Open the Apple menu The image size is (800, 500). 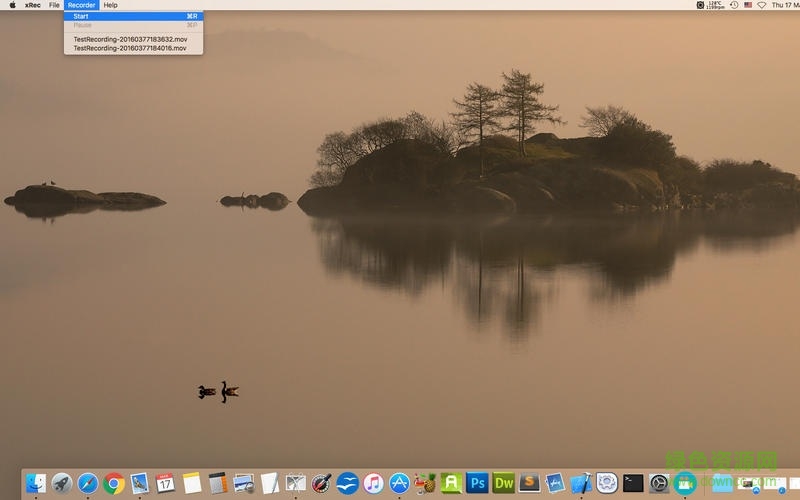click(x=13, y=5)
